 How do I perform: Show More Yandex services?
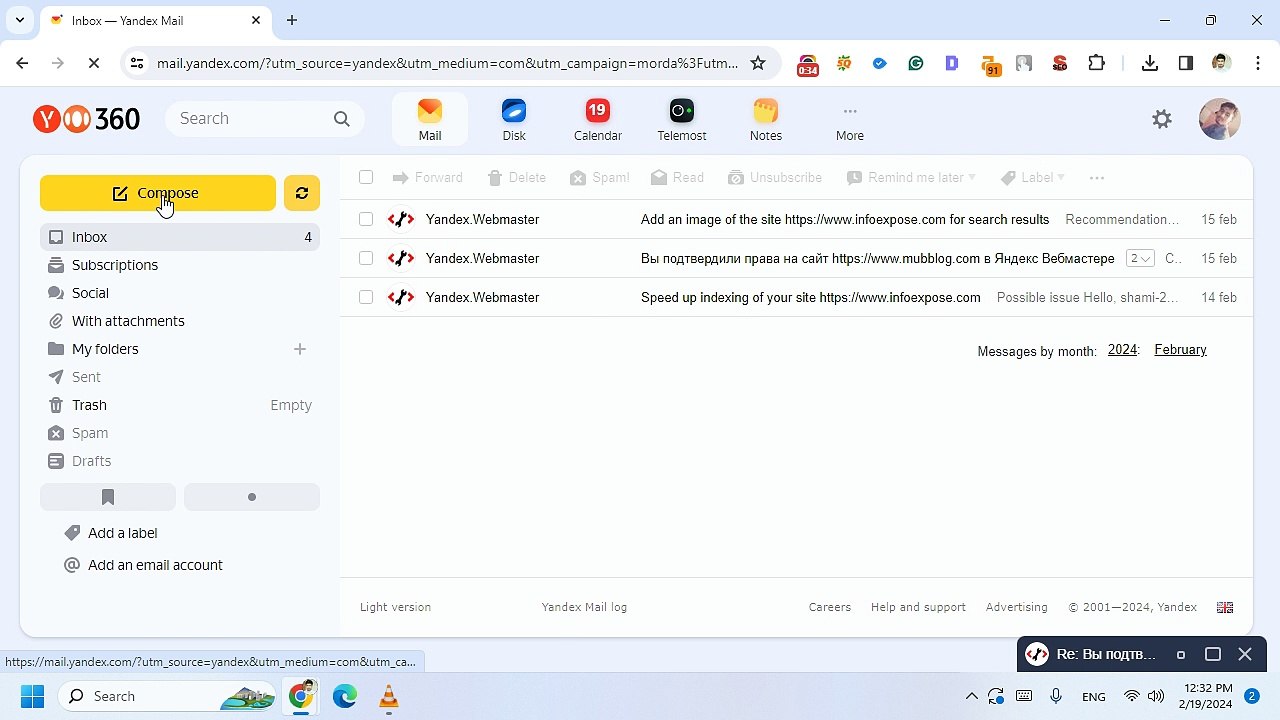pos(850,120)
